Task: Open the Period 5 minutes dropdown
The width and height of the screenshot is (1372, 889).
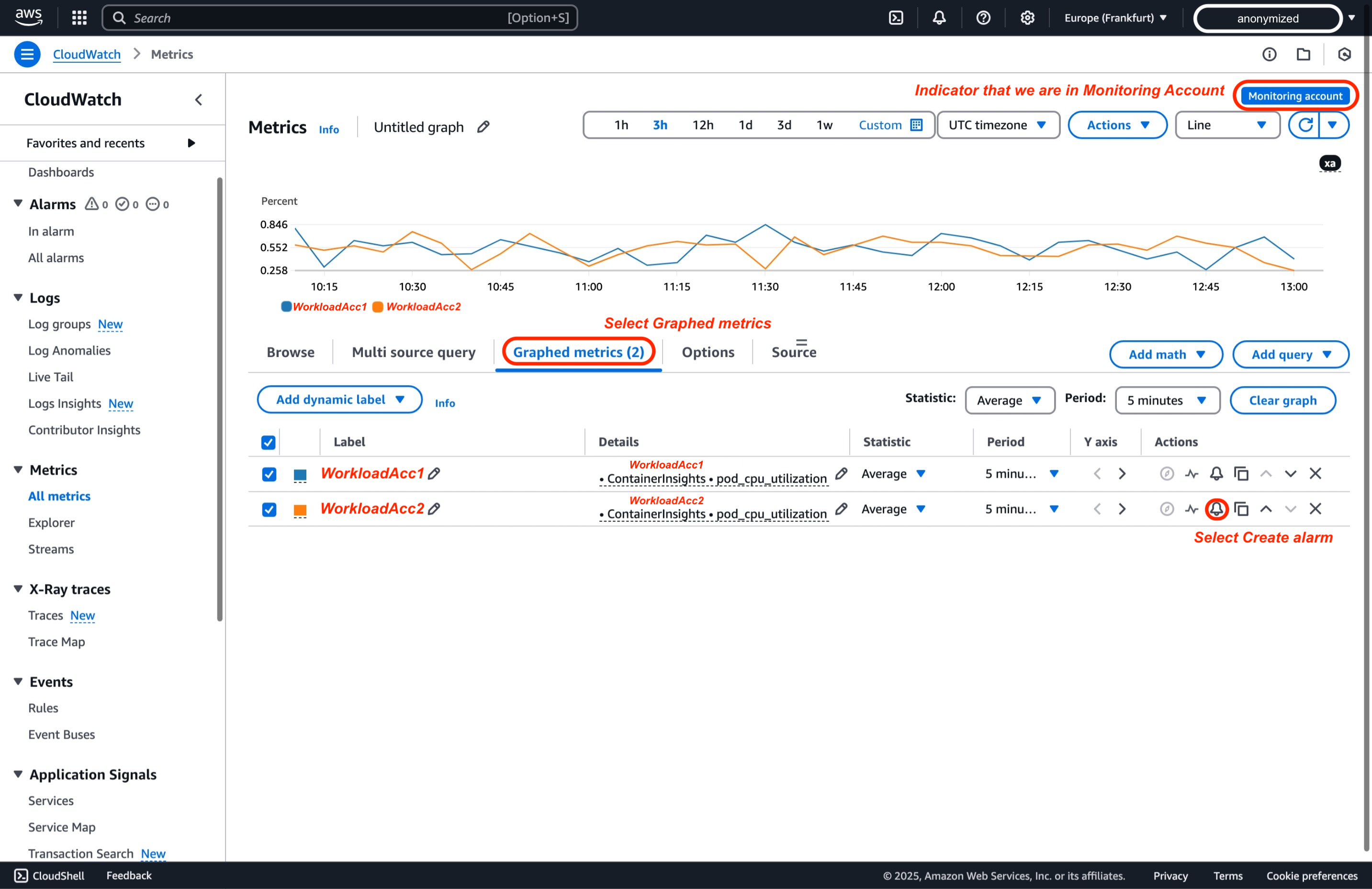Action: (x=1168, y=400)
